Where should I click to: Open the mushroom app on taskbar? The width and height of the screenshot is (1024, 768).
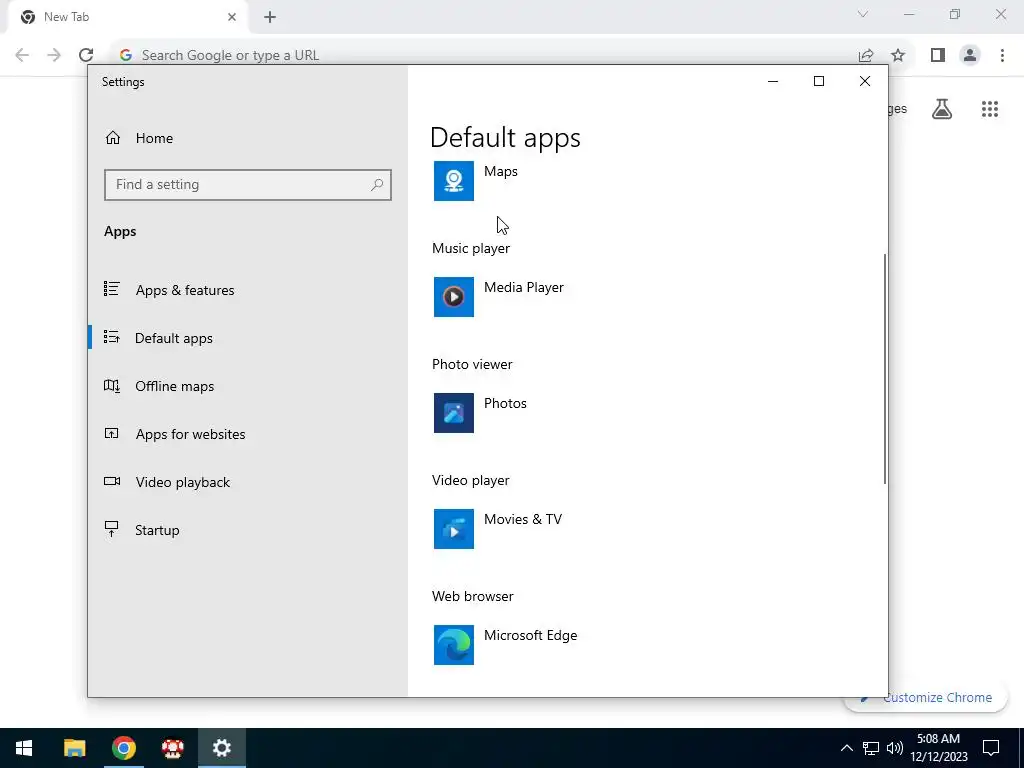click(172, 748)
